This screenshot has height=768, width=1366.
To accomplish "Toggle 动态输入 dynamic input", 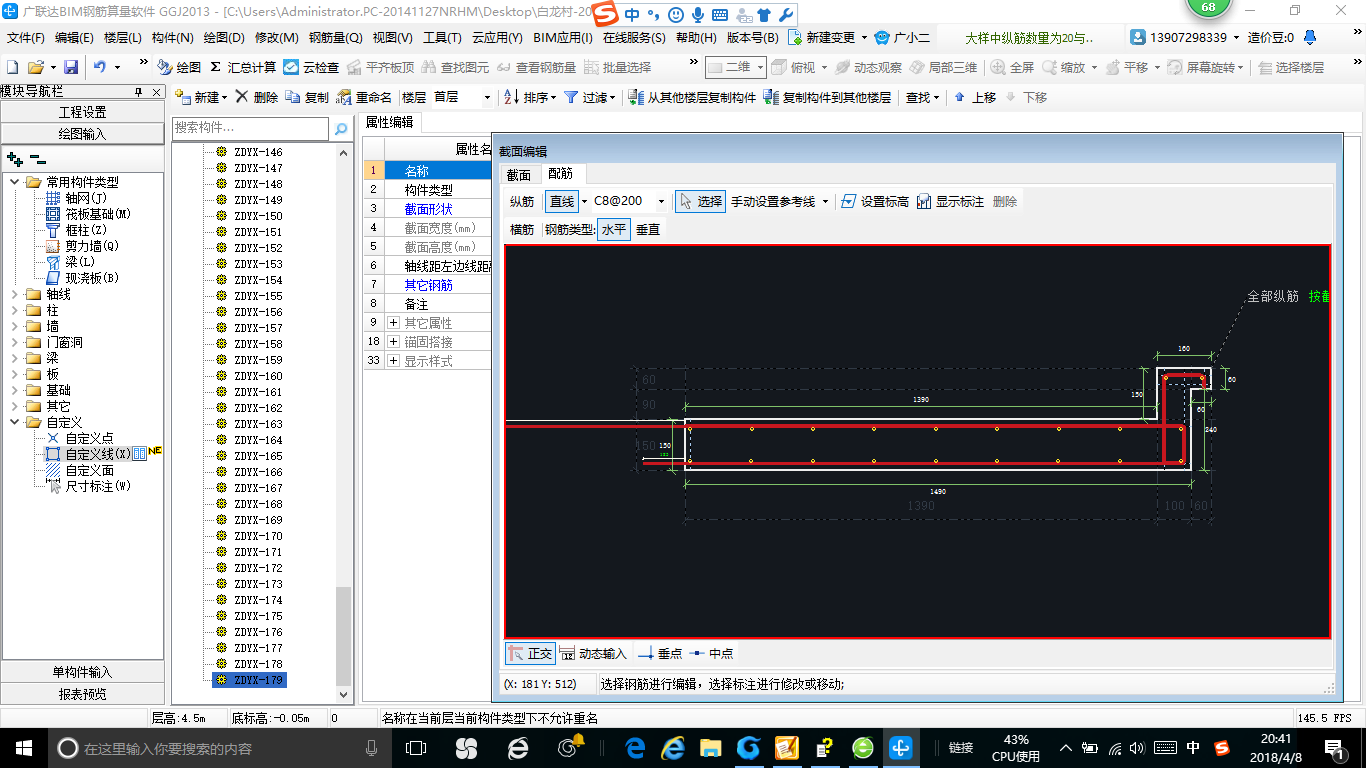I will pos(593,653).
